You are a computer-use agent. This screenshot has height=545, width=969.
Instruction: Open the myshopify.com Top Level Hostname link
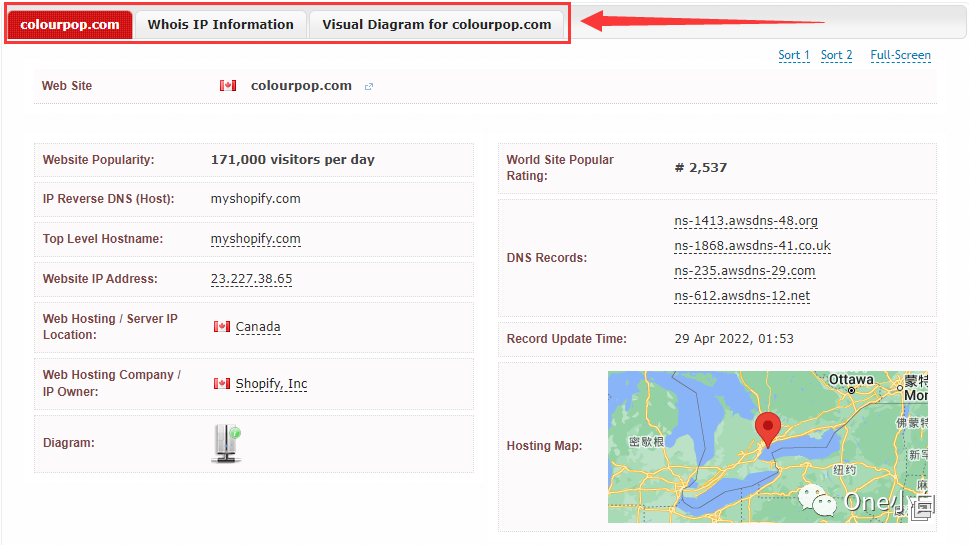pos(255,239)
